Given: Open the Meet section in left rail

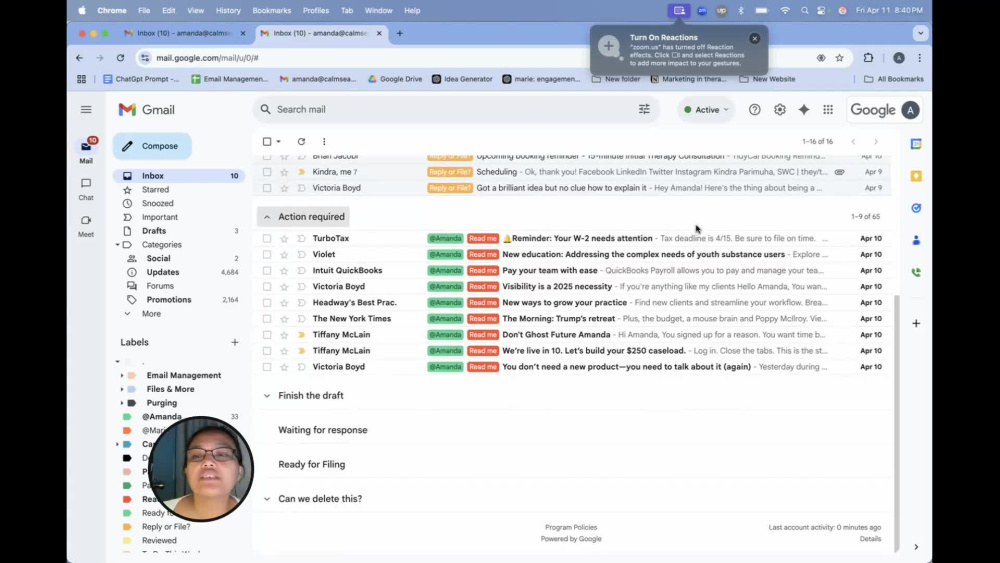Looking at the screenshot, I should pos(86,226).
